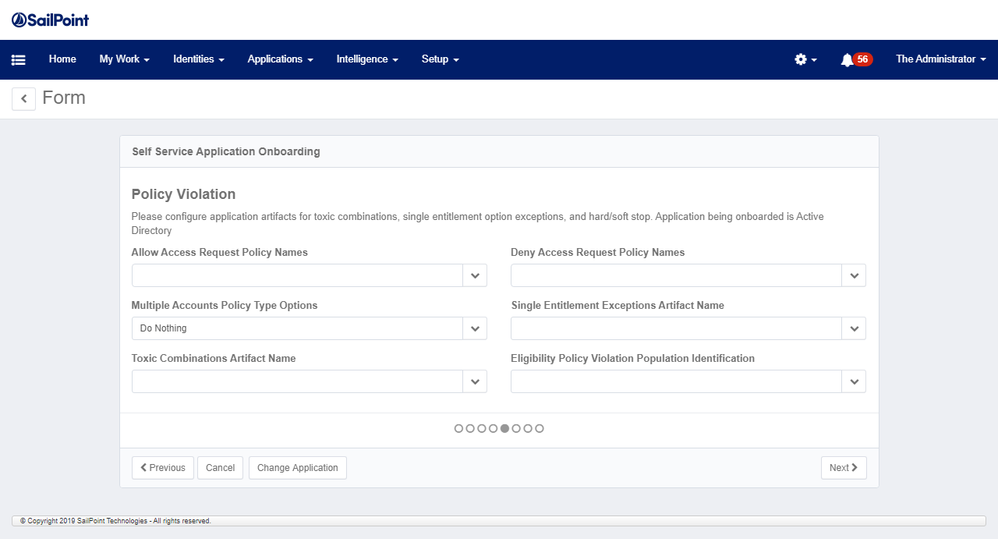Expand Deny Access Request Policy Names dropdown

pos(853,275)
